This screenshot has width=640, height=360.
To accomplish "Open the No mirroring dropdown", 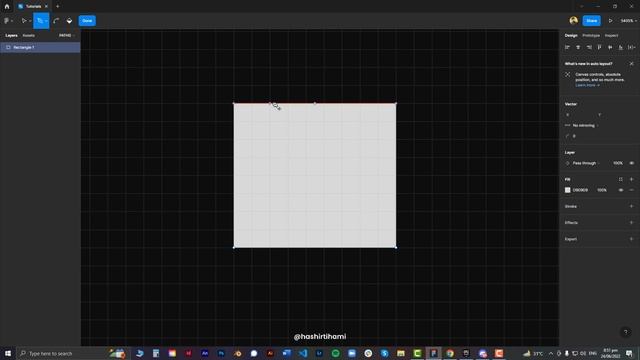I will pos(582,125).
